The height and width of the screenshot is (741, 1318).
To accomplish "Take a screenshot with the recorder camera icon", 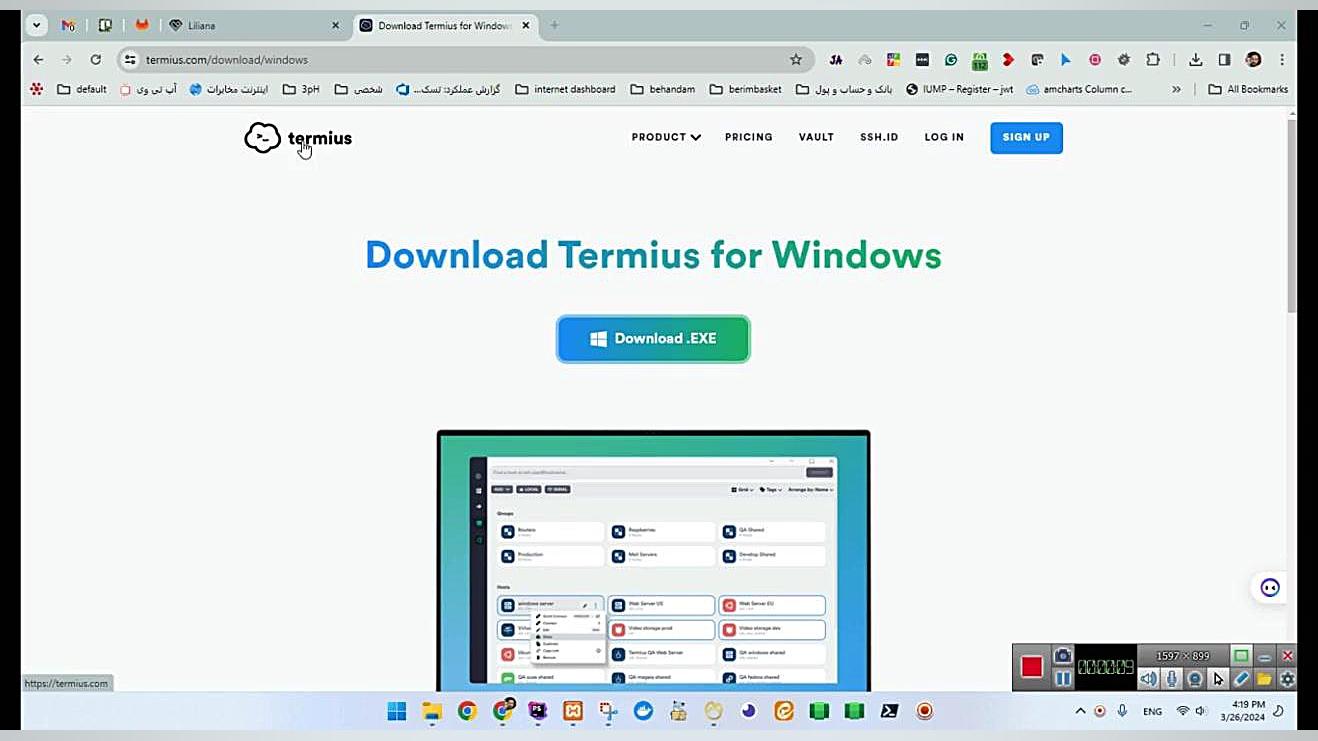I will [1063, 656].
